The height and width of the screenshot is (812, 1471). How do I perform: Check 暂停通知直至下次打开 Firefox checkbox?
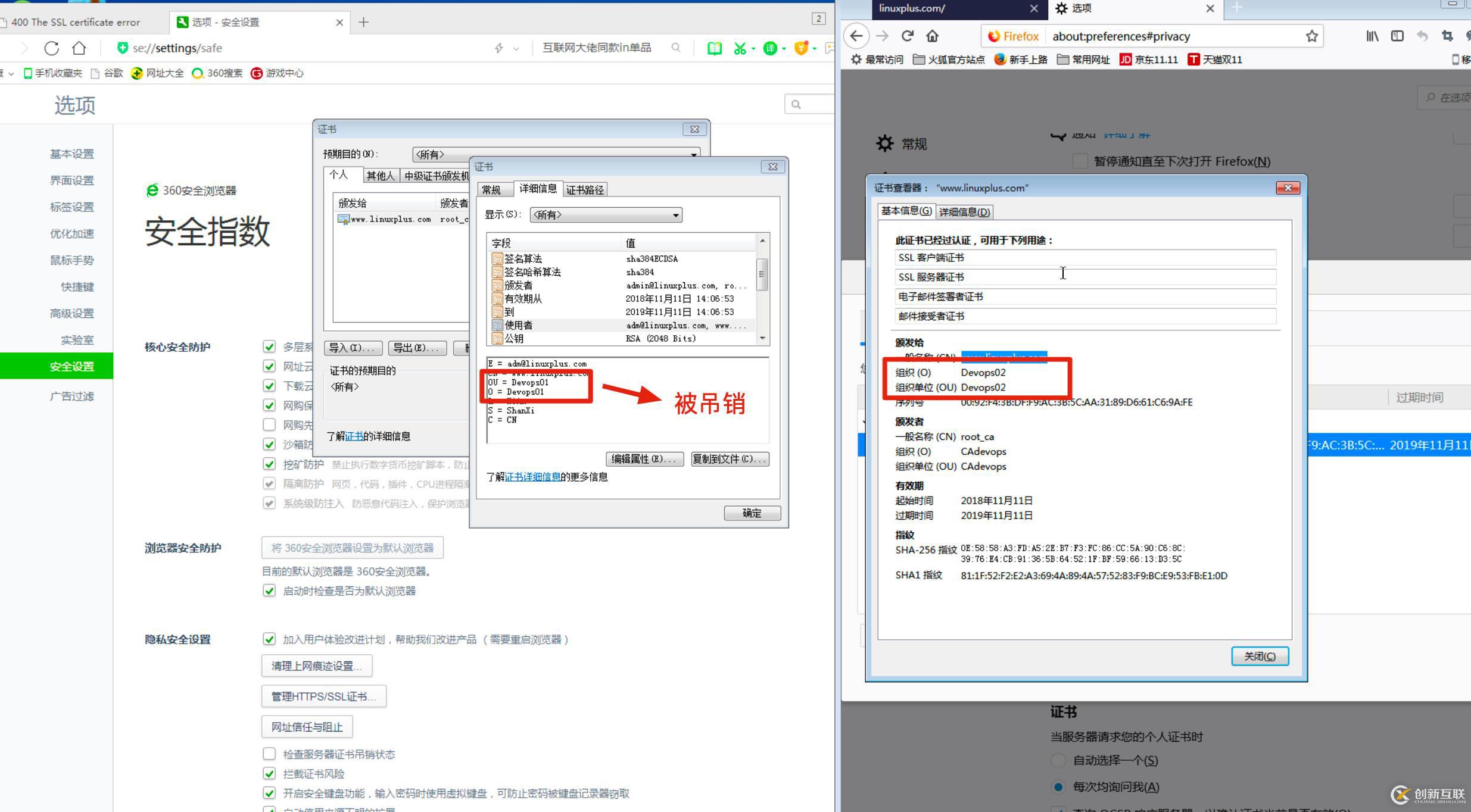tap(1080, 161)
